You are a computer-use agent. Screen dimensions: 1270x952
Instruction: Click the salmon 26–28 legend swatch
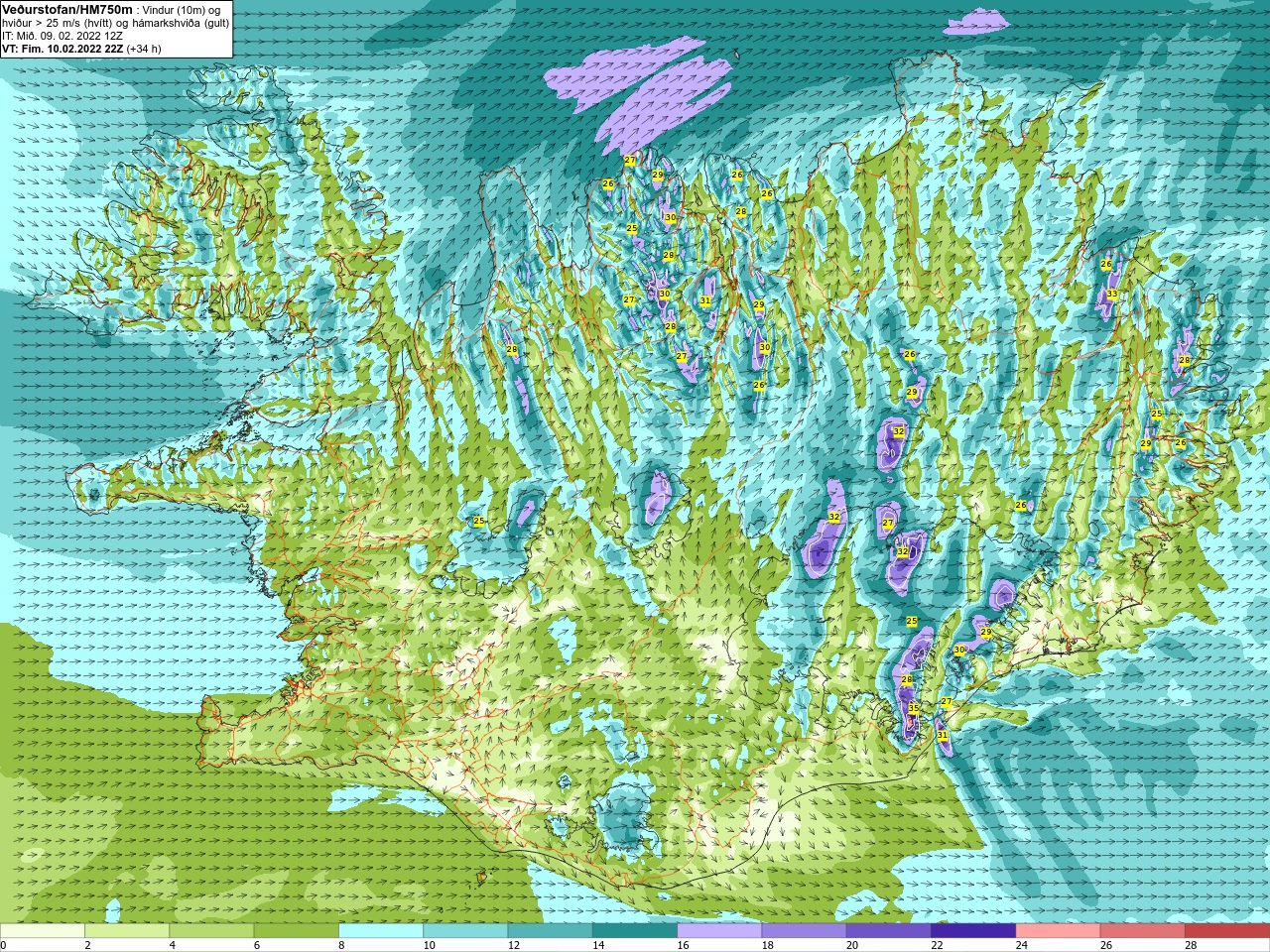point(1142,931)
